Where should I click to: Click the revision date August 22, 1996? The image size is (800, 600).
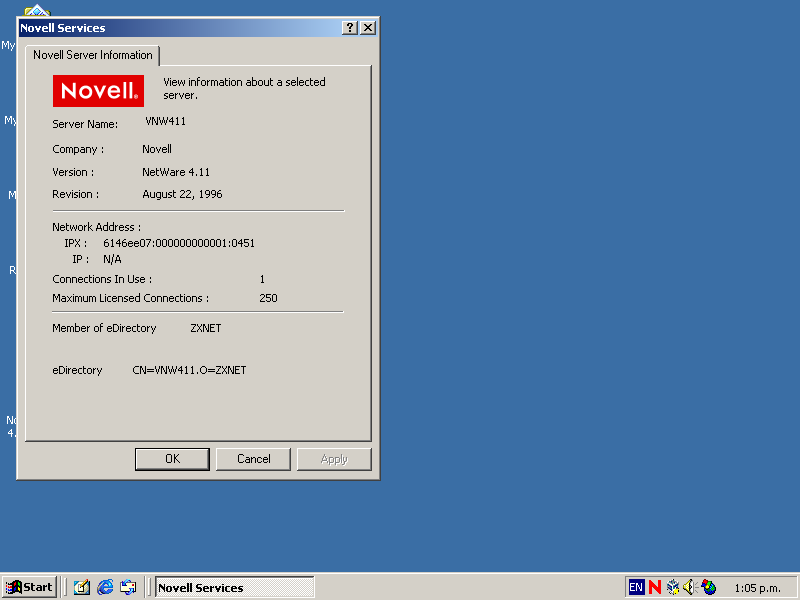tap(182, 194)
